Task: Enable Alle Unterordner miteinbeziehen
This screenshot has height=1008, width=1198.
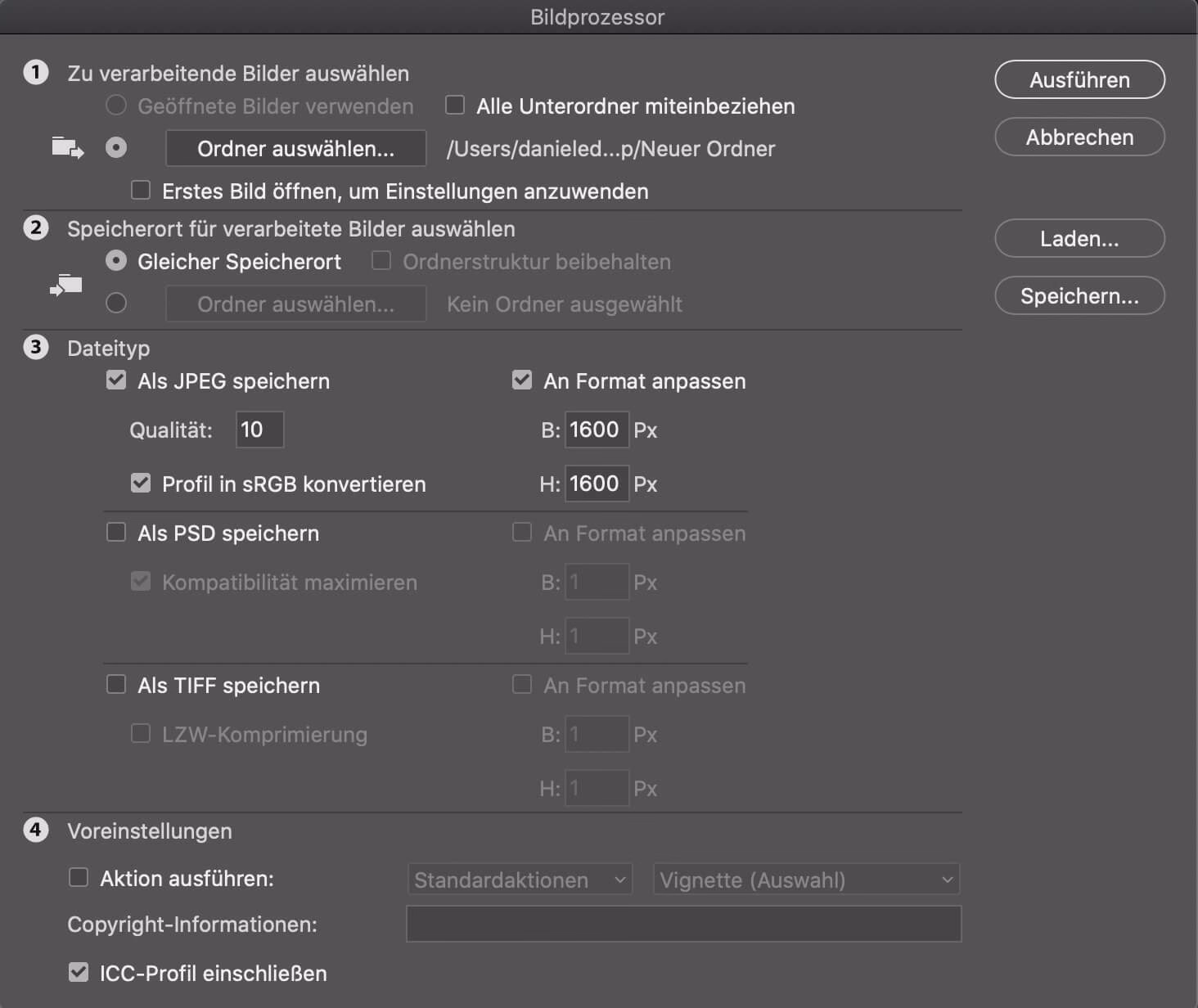Action: click(456, 105)
